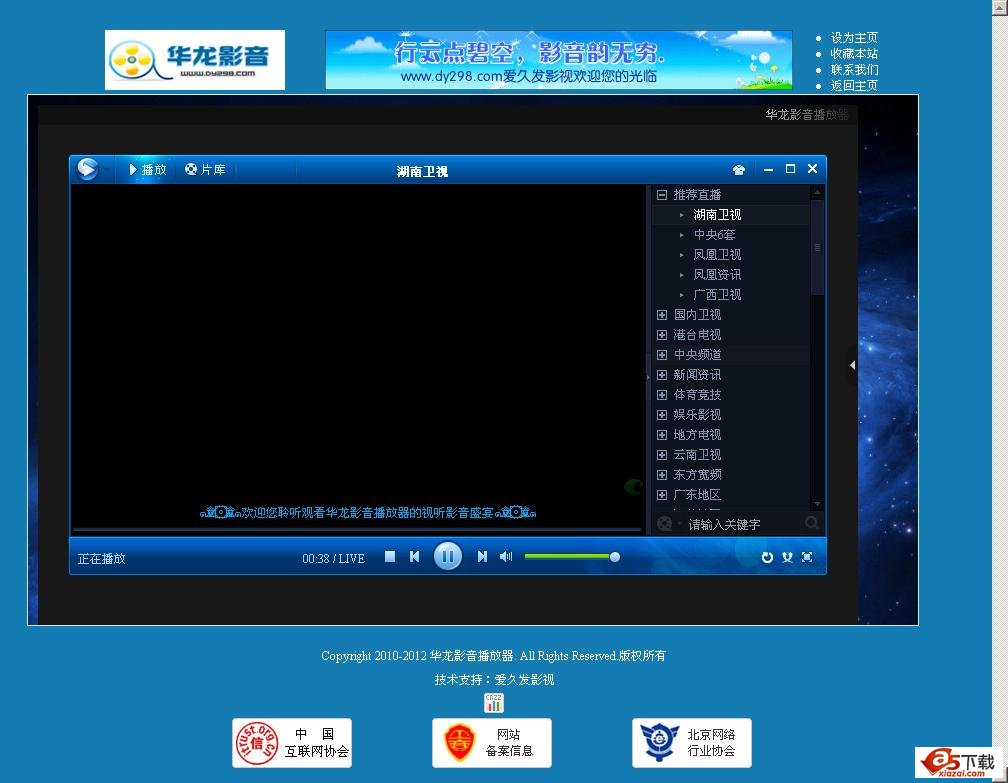Select the pause playback icon
Viewport: 1008px width, 783px height.
447,556
